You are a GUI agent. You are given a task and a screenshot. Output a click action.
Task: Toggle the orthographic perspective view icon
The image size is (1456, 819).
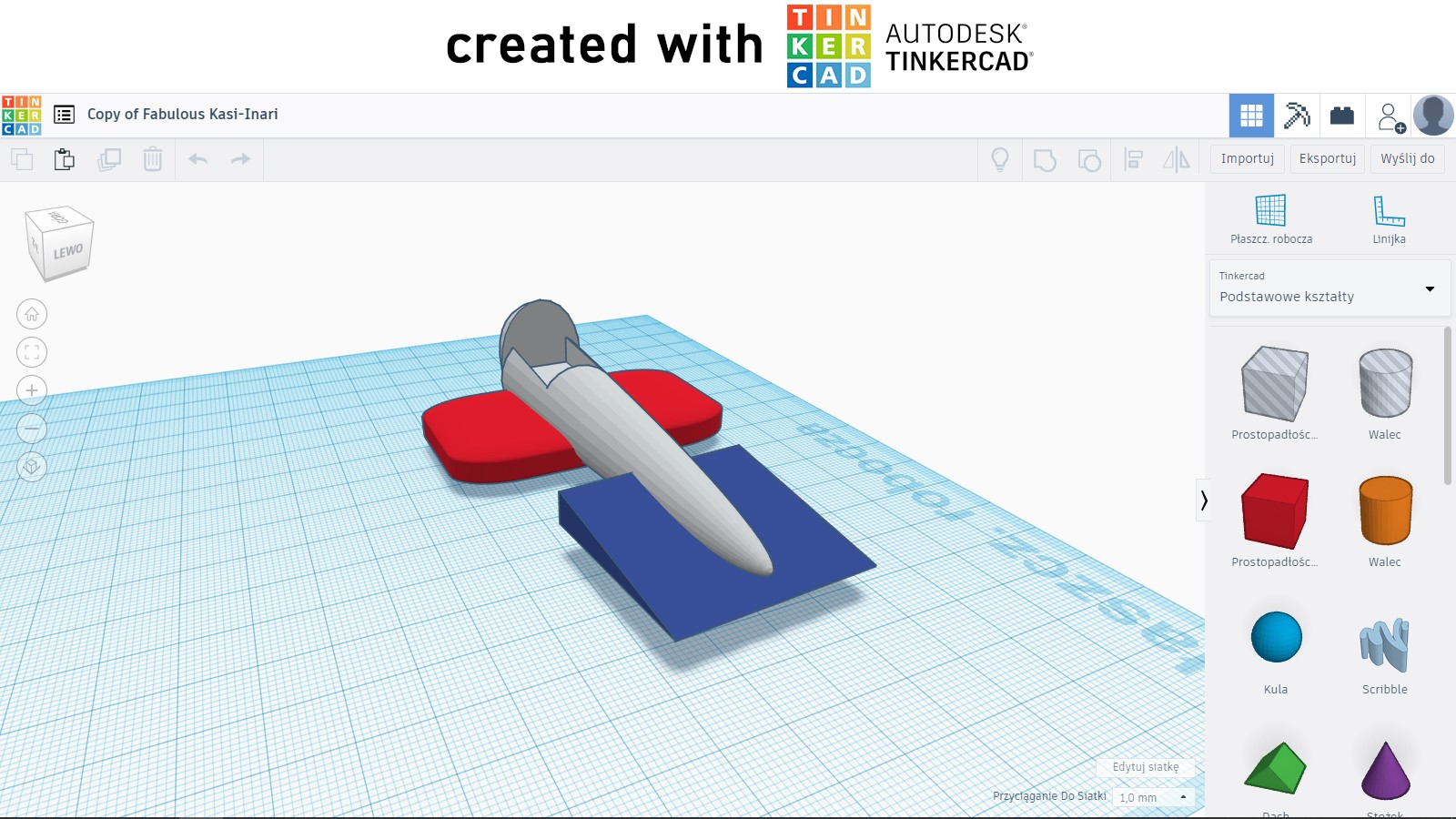pos(32,467)
